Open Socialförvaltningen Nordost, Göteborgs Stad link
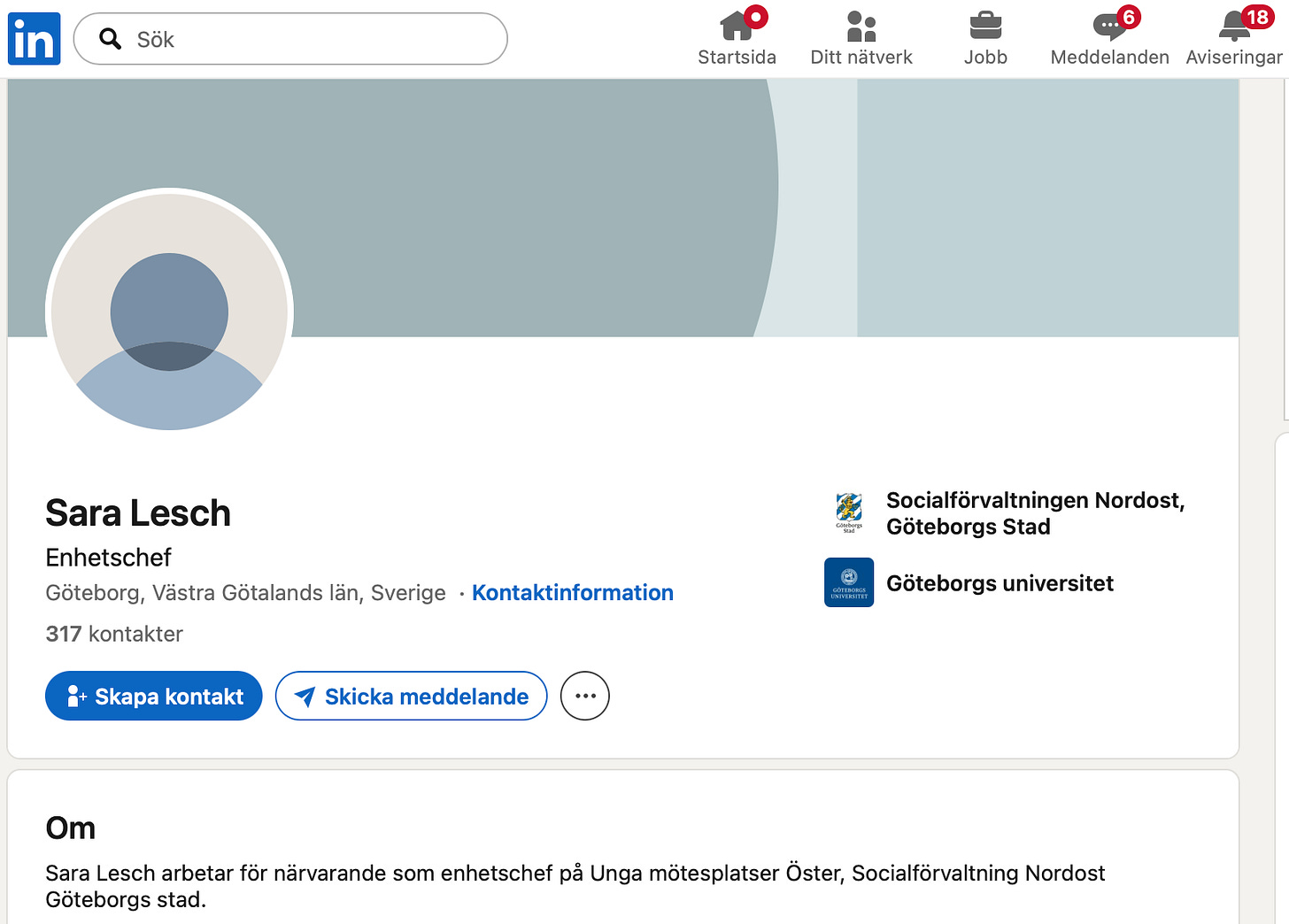Viewport: 1289px width, 924px height. point(1036,513)
